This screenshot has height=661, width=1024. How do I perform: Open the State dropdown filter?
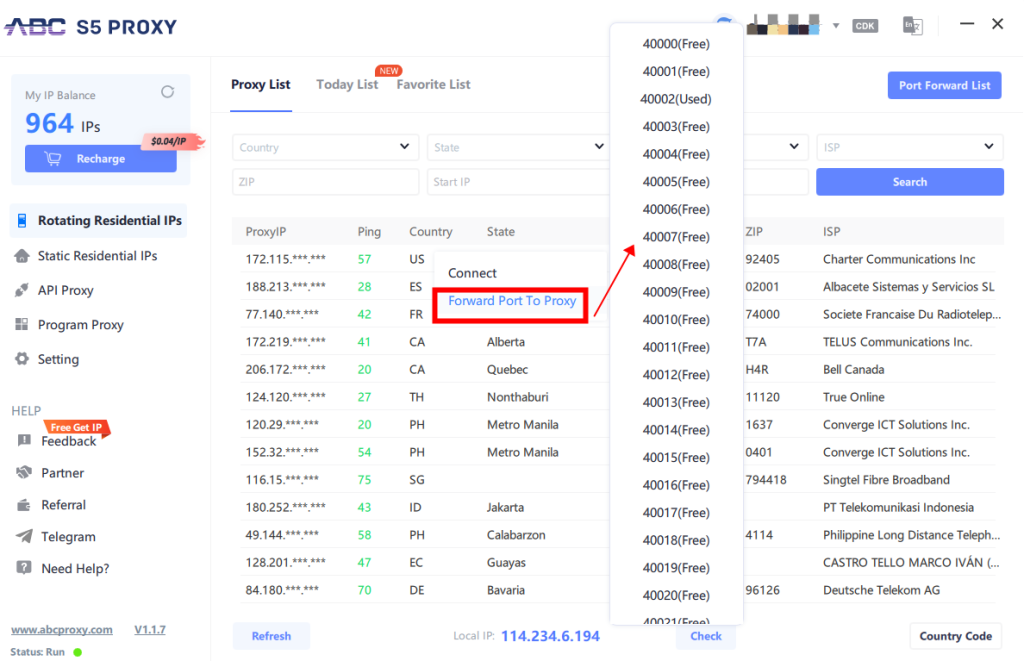pos(518,147)
